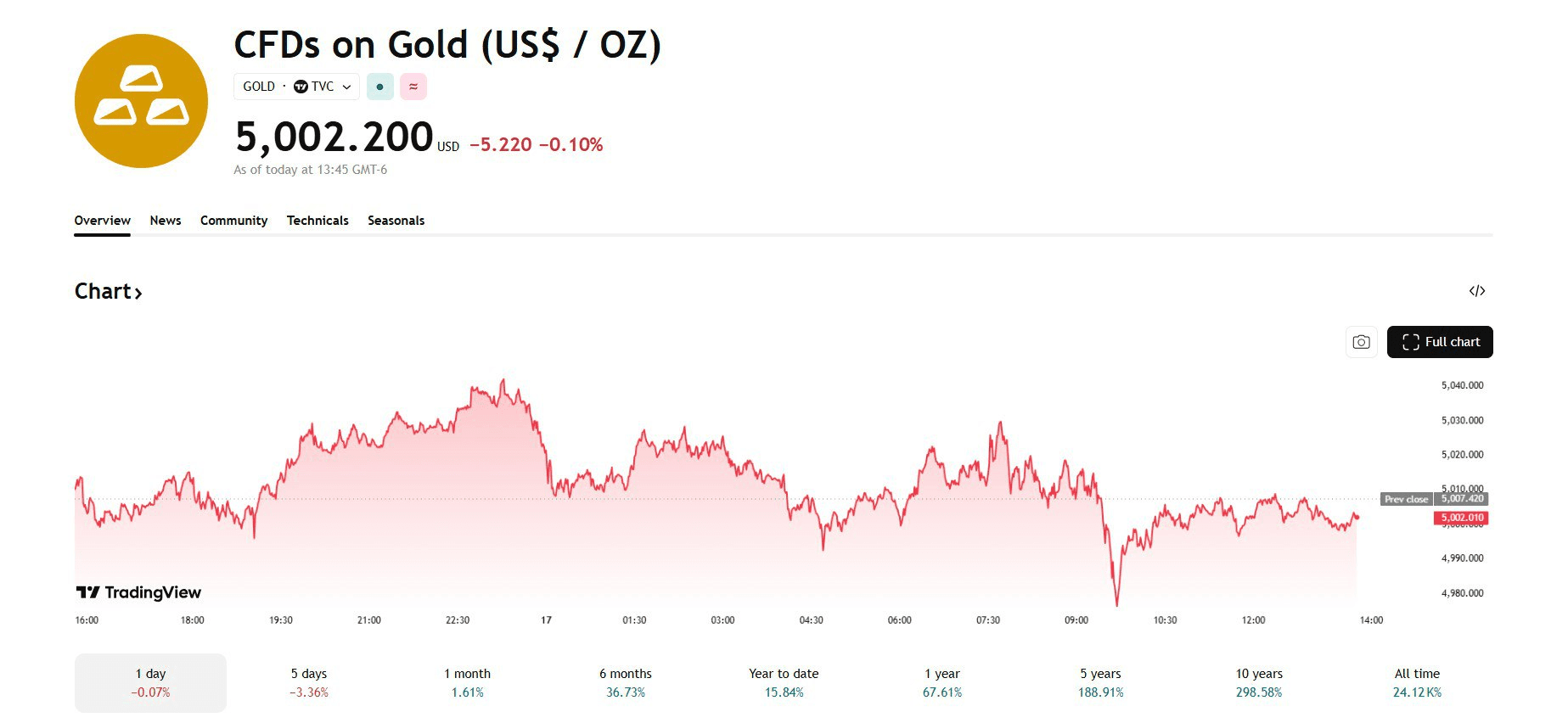Click the gold bars logo icon
The width and height of the screenshot is (1568, 723).
pos(141,101)
